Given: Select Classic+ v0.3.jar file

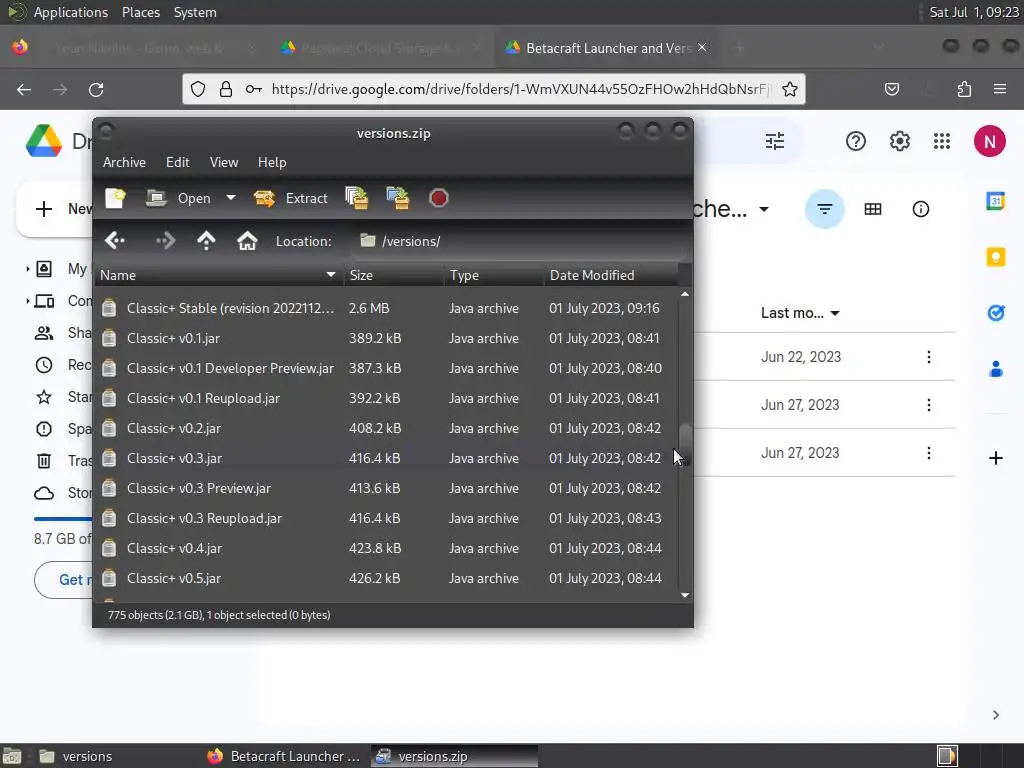Looking at the screenshot, I should [387, 458].
